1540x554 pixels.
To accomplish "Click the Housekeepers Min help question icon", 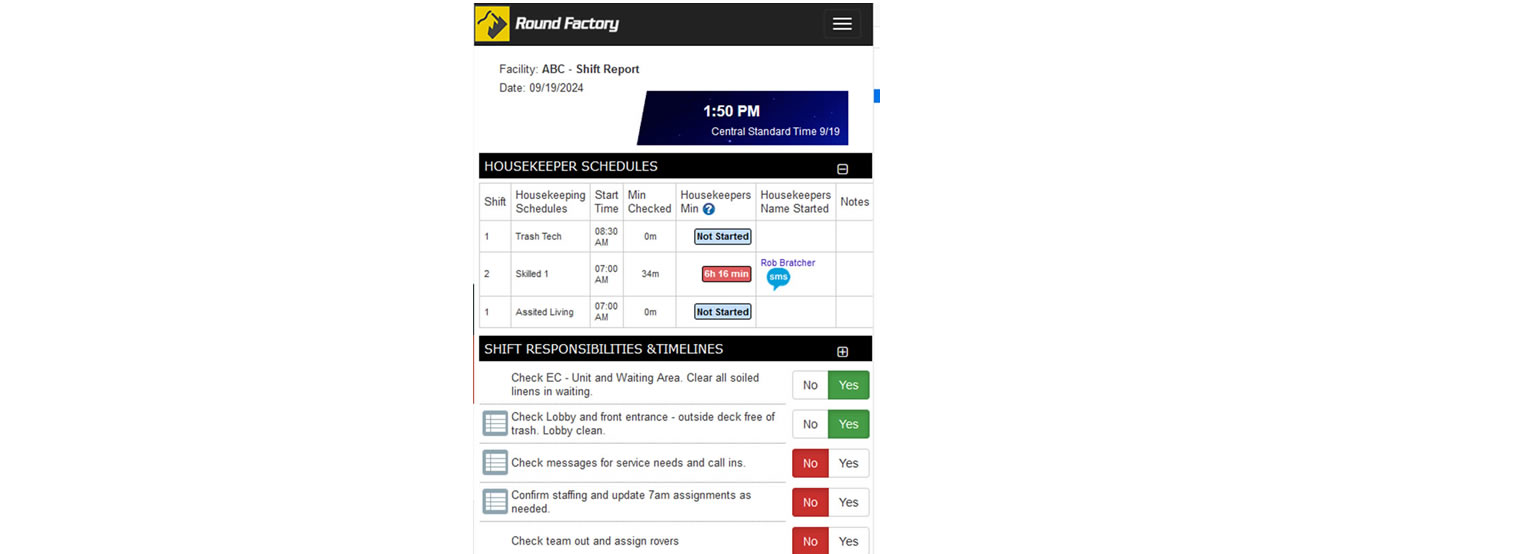I will [x=709, y=209].
